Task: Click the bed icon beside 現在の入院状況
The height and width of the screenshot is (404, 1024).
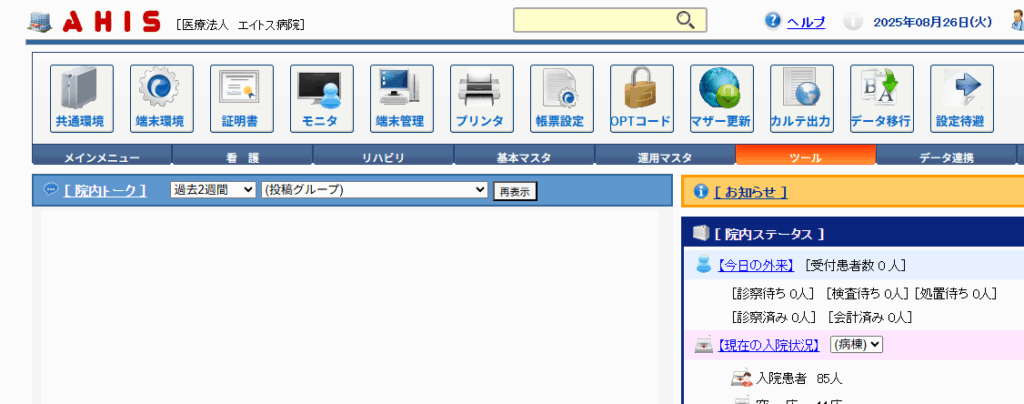Action: 703,345
